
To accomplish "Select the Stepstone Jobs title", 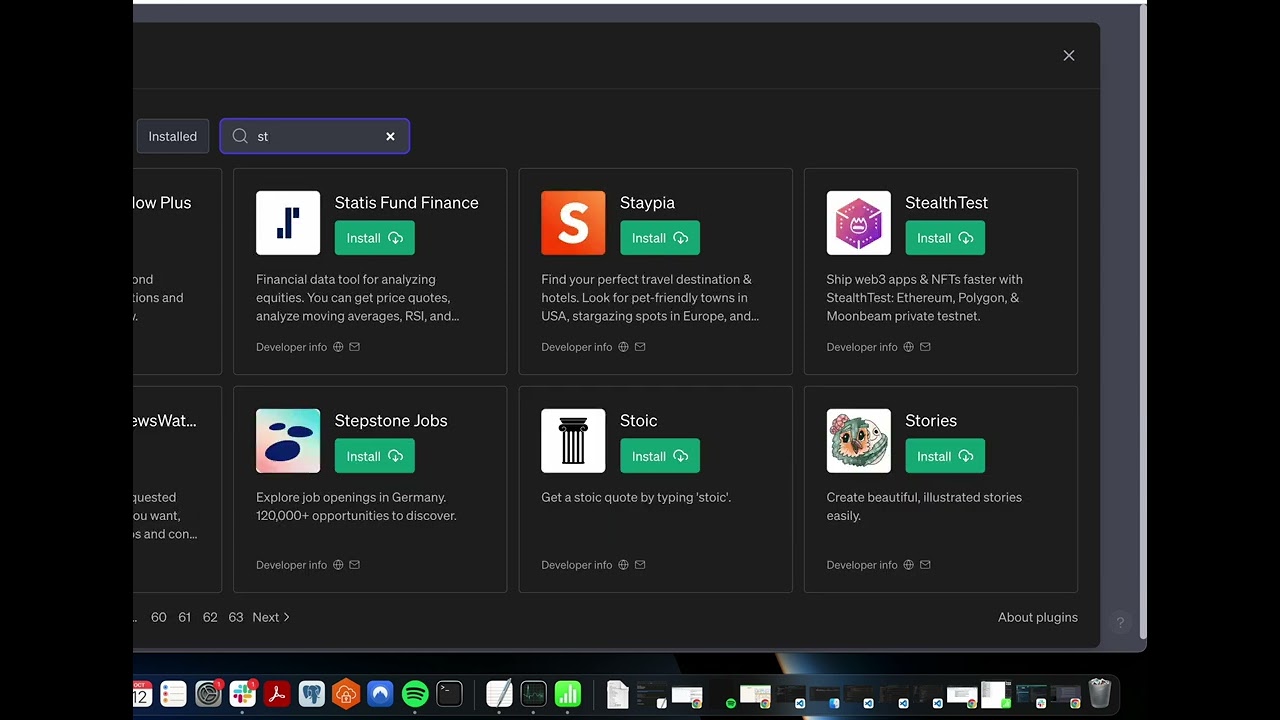I will 391,420.
